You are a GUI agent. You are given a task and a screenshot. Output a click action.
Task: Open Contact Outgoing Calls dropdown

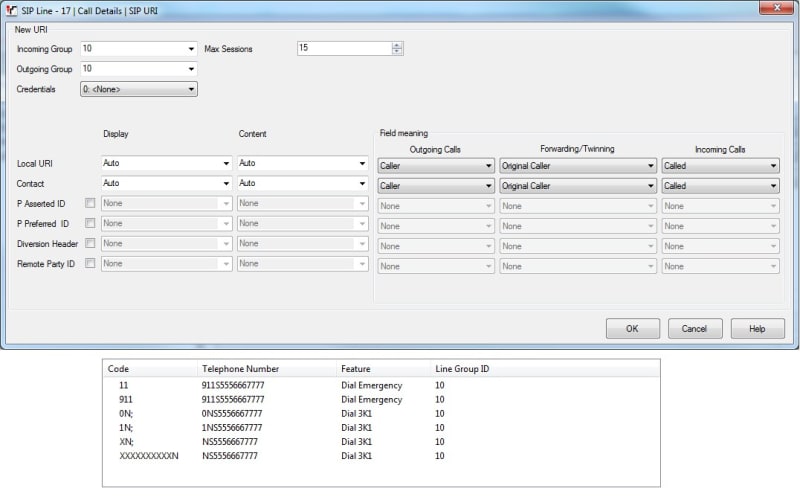(x=436, y=186)
